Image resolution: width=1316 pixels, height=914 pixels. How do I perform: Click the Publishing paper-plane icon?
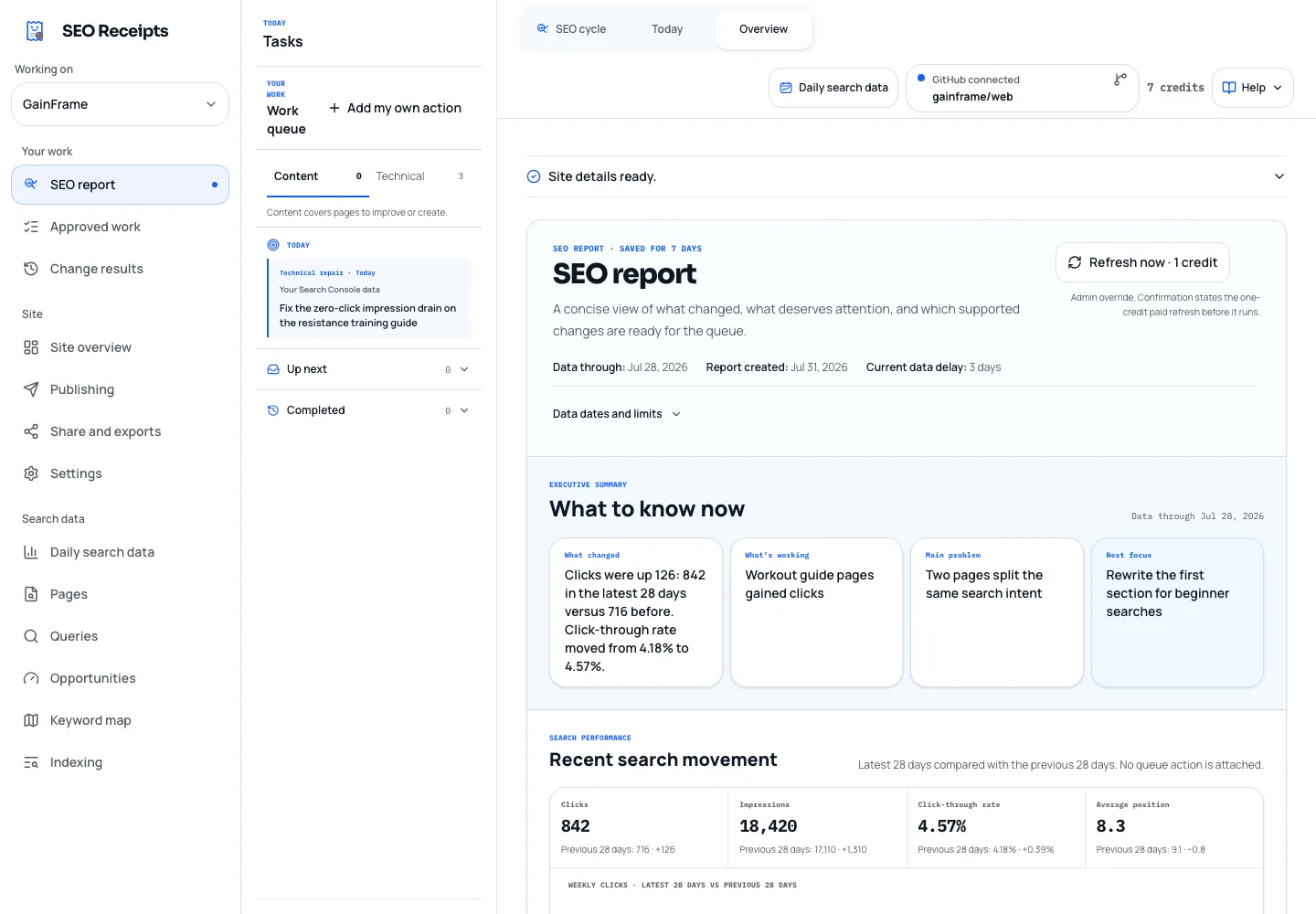point(31,389)
